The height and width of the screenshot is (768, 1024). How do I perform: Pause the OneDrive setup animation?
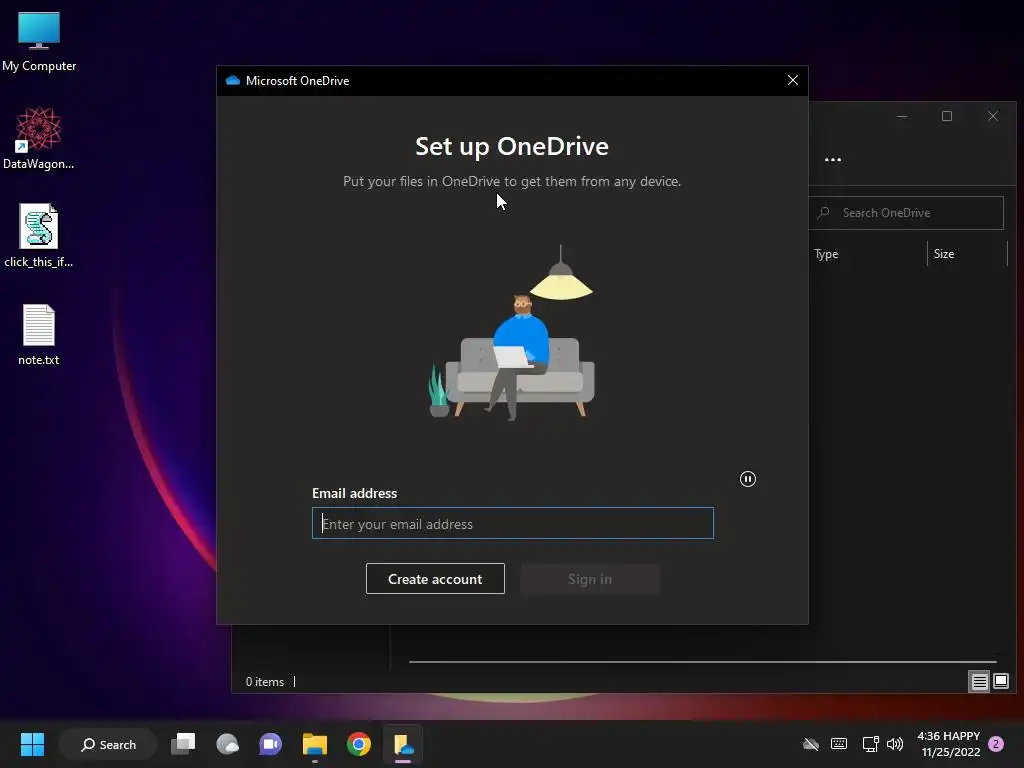coord(748,479)
